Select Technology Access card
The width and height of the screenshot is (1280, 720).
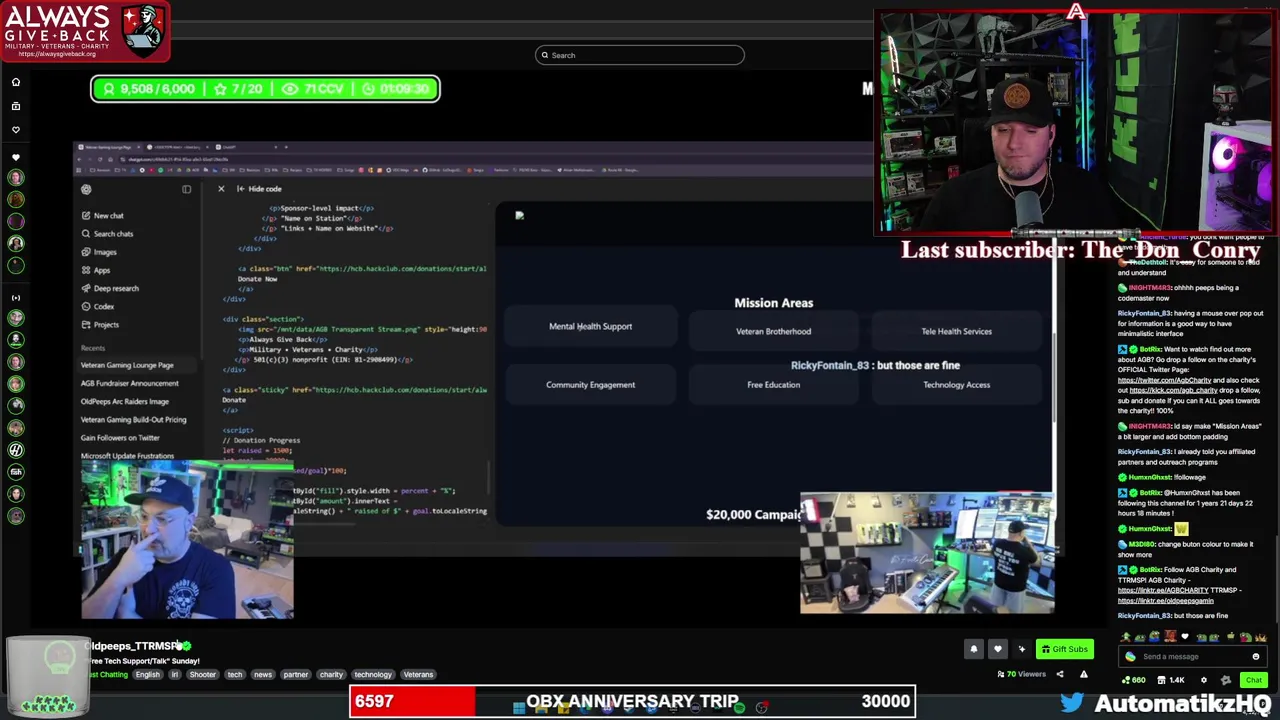pyautogui.click(x=956, y=385)
